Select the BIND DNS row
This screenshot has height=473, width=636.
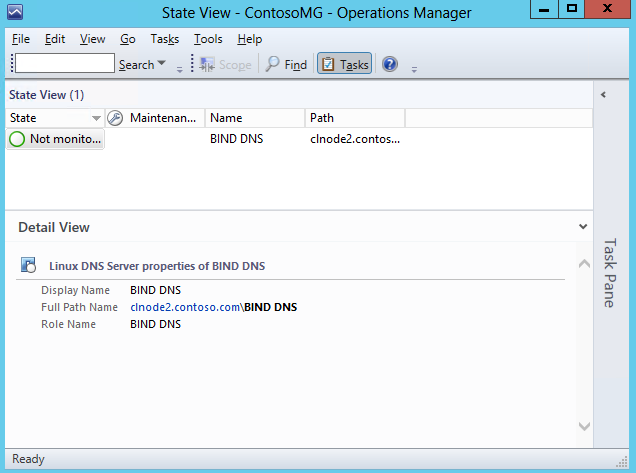pyautogui.click(x=236, y=140)
